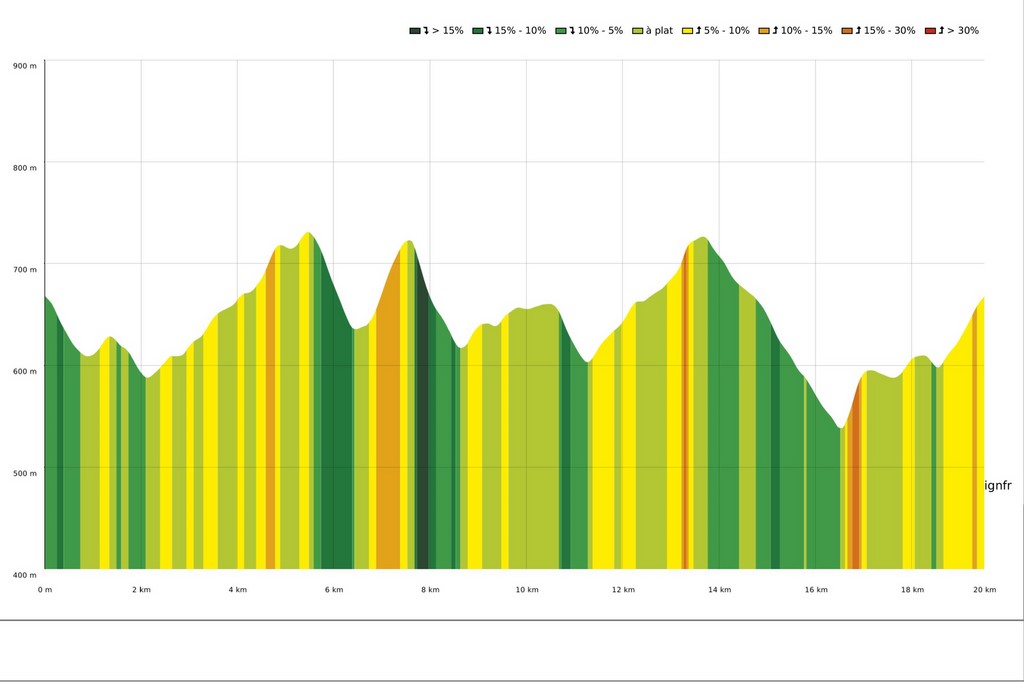Click the red '> 30%' climb swatch

pyautogui.click(x=930, y=31)
